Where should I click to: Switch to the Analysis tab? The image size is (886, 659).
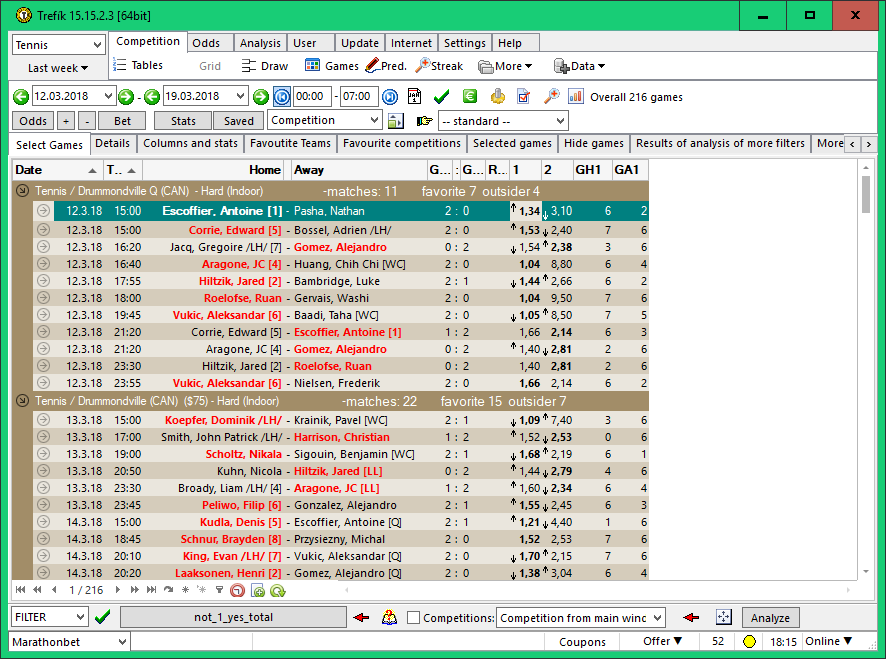pos(260,43)
